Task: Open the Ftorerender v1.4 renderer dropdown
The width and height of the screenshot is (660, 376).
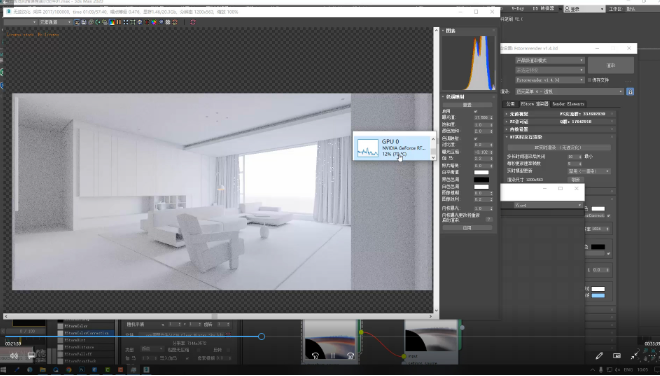Action: pyautogui.click(x=550, y=80)
